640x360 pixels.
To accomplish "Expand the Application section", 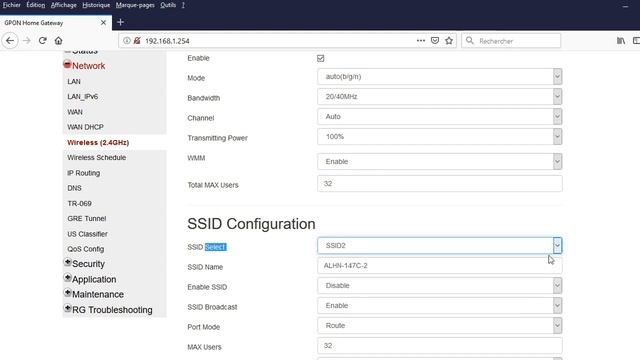I will [68, 278].
